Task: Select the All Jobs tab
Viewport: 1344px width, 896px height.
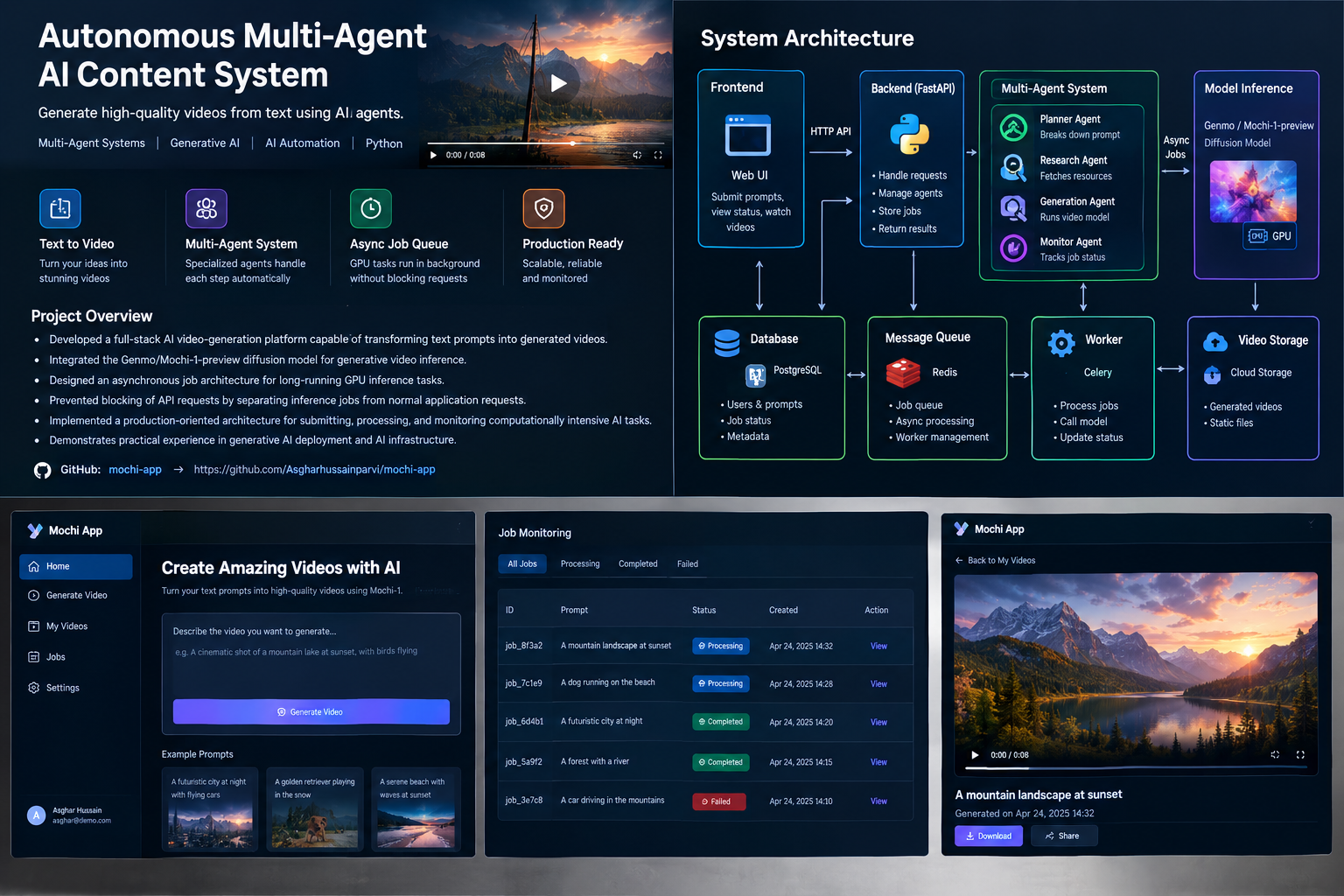Action: 522,564
